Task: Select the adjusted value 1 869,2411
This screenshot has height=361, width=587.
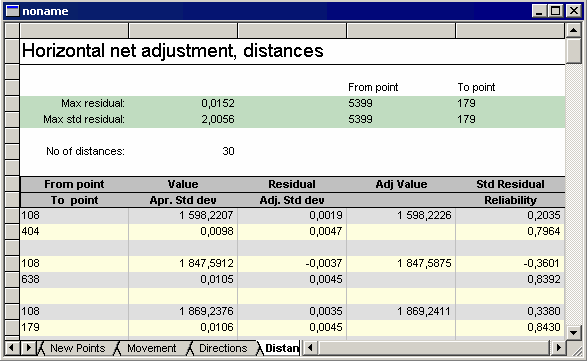Action: (401, 311)
